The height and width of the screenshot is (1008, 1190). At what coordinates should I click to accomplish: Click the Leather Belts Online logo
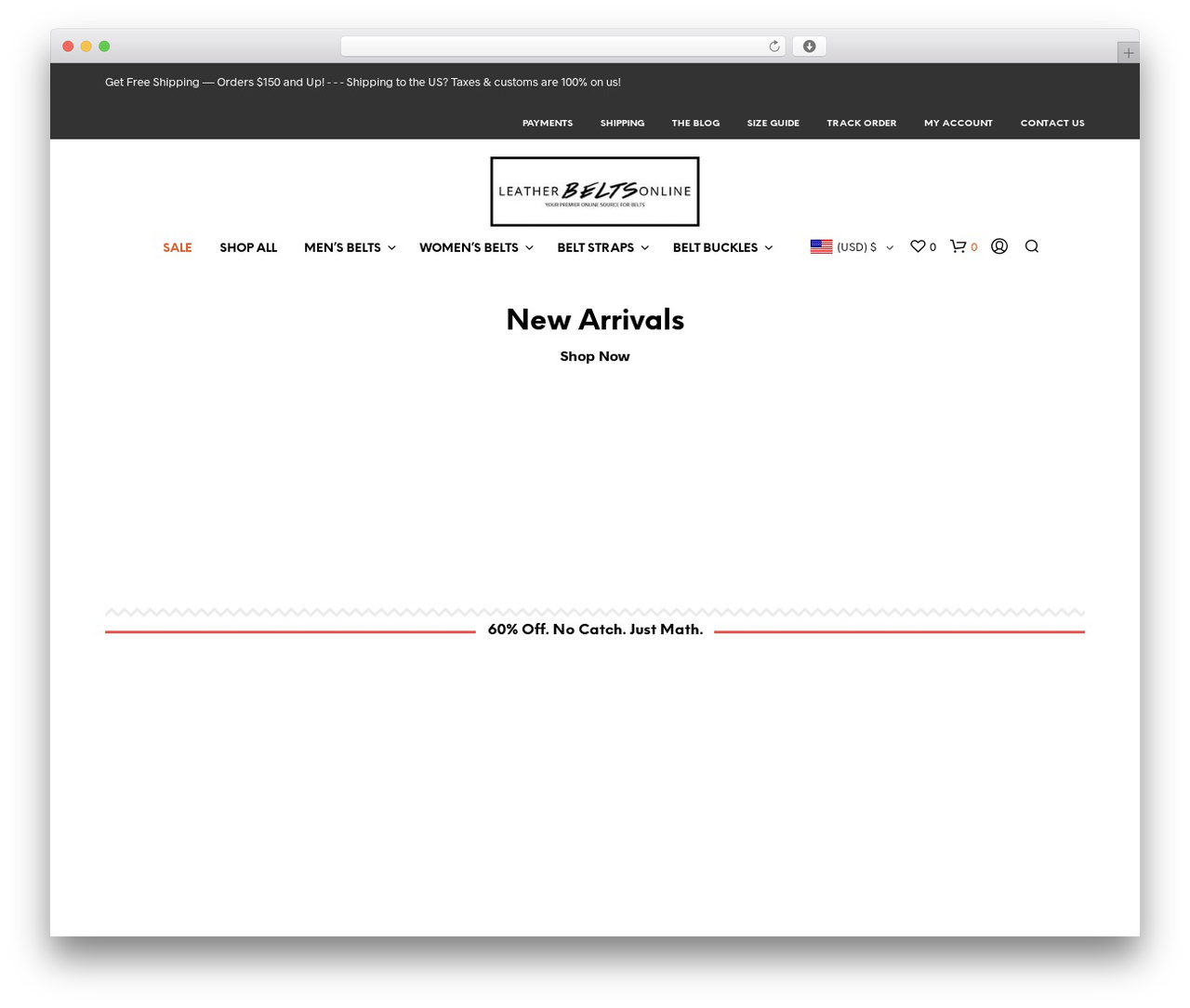click(x=595, y=192)
